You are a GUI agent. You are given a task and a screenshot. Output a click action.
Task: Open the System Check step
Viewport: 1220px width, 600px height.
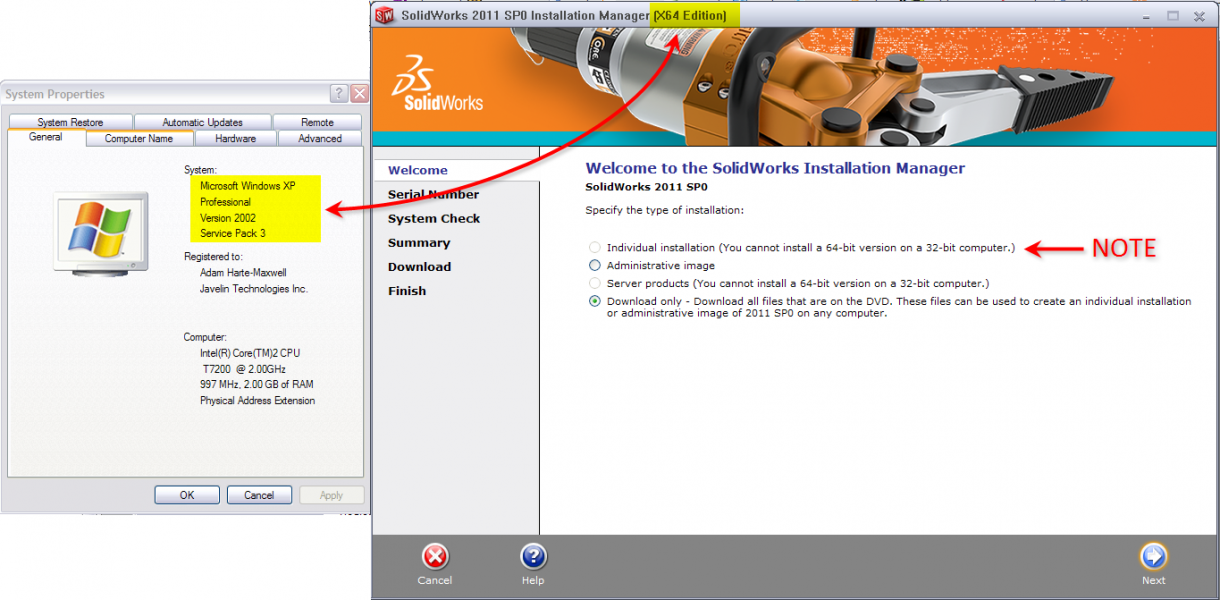point(434,218)
